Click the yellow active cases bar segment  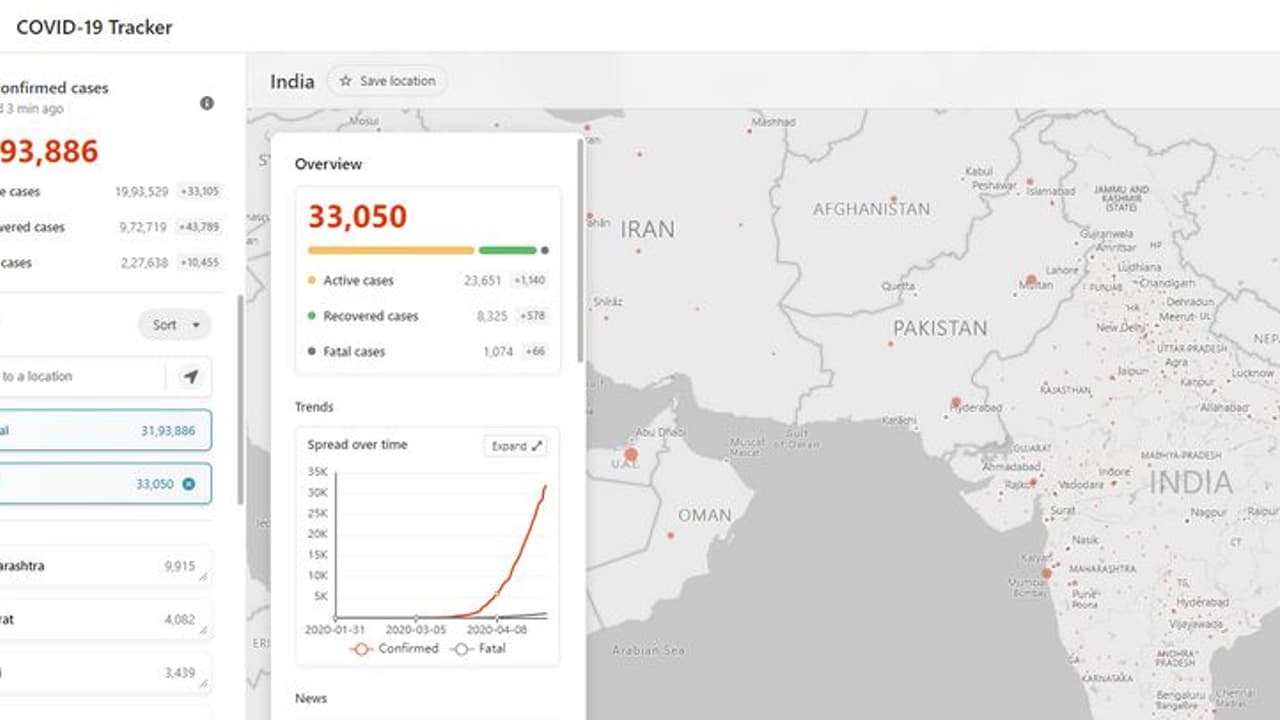[x=390, y=250]
